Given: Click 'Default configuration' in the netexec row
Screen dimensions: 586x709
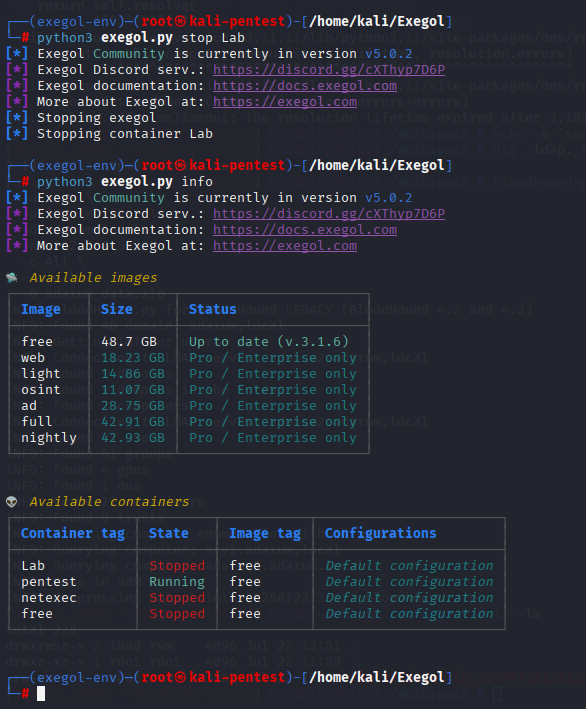Looking at the screenshot, I should tap(409, 598).
